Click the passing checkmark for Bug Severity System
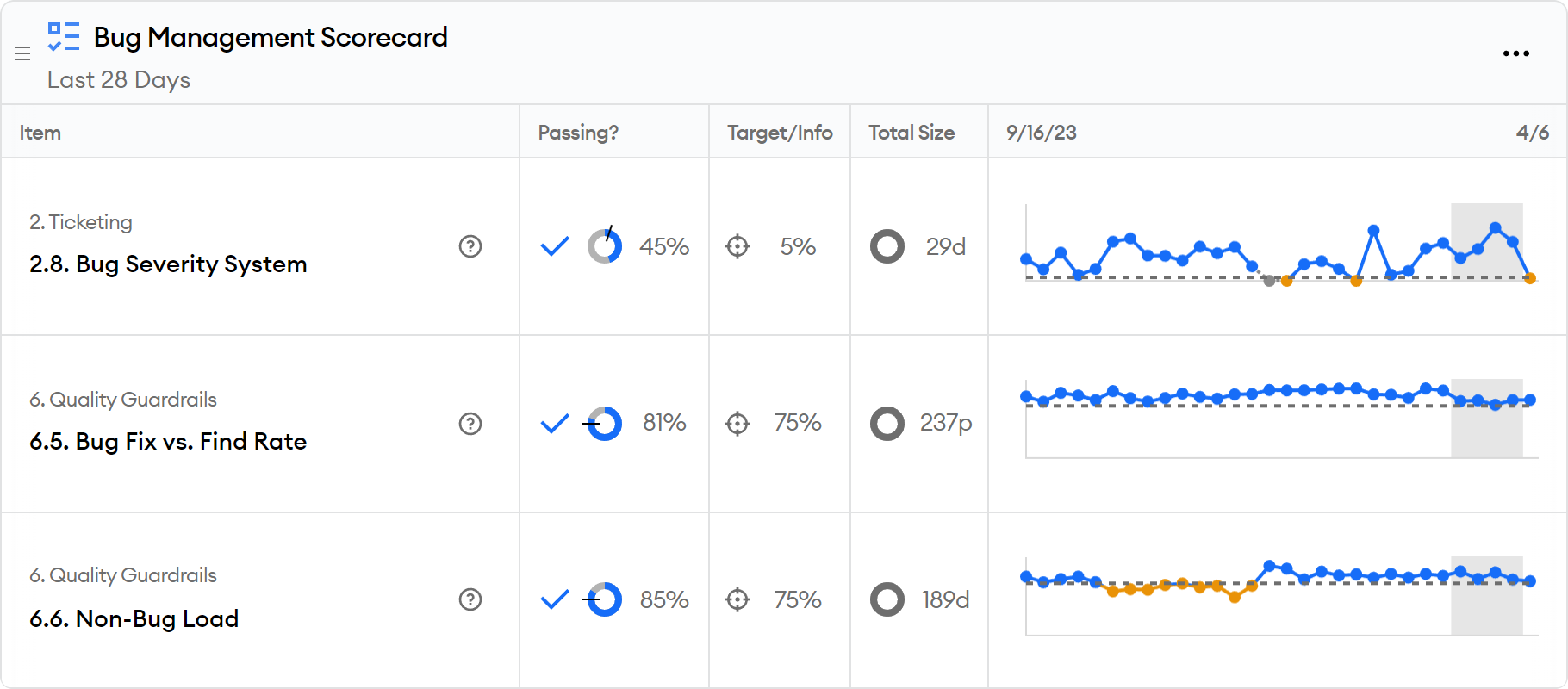The height and width of the screenshot is (689, 1568). click(x=555, y=247)
